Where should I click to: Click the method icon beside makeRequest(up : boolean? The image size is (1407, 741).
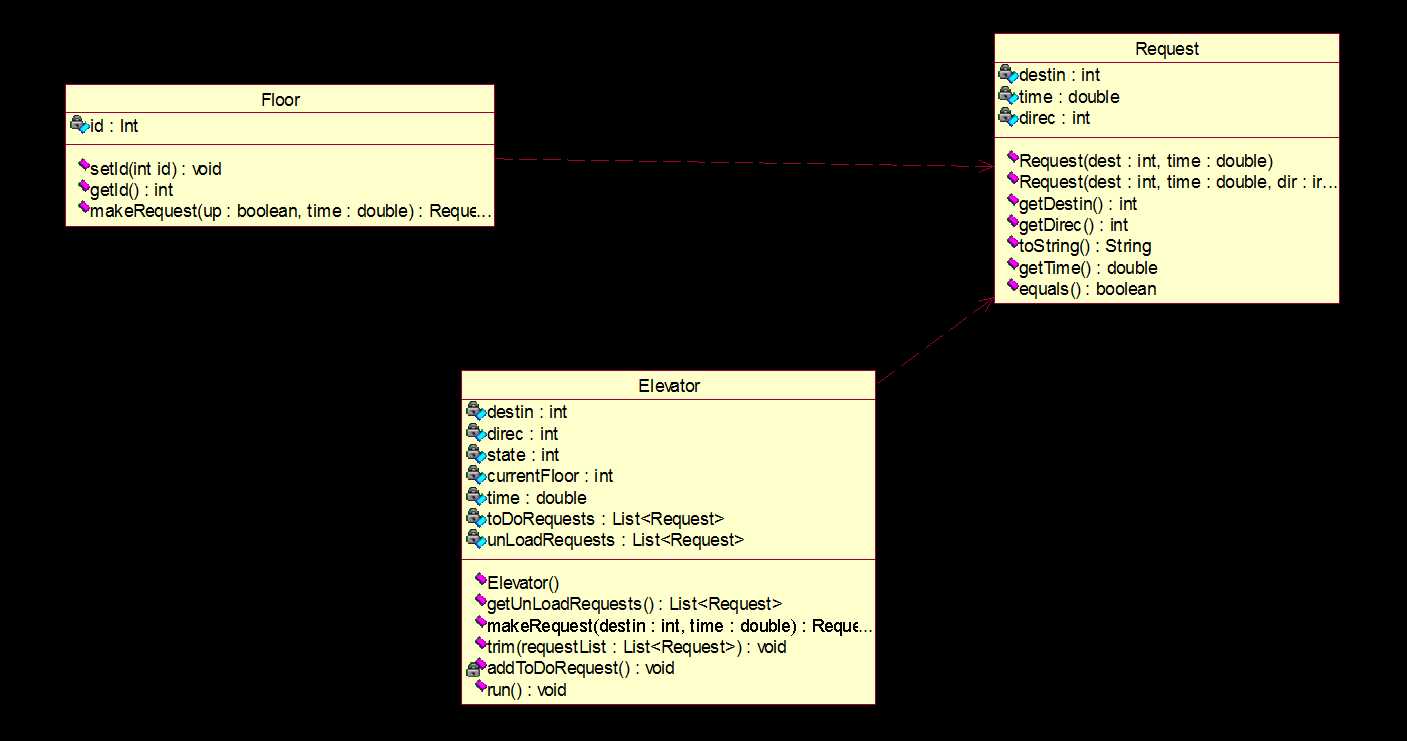tap(83, 208)
